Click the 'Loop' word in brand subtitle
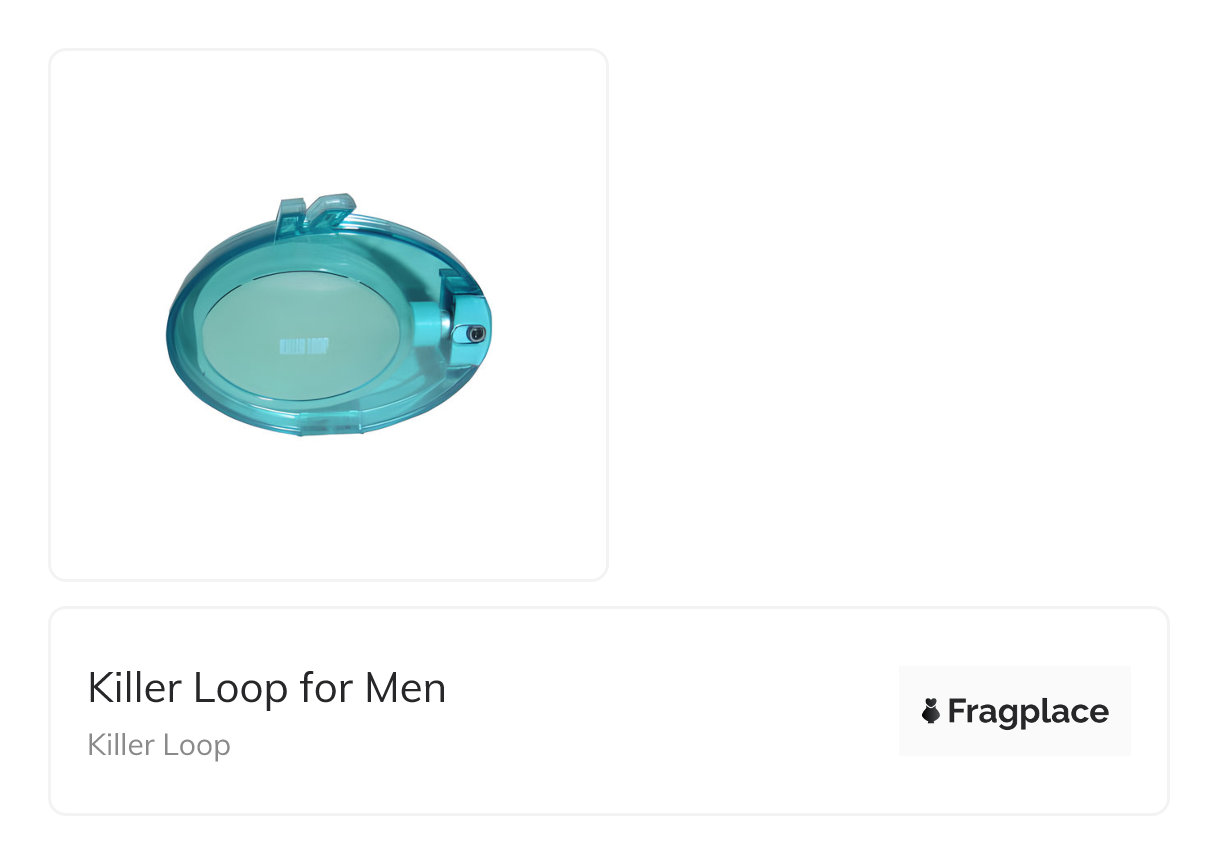This screenshot has height=864, width=1218. 197,745
